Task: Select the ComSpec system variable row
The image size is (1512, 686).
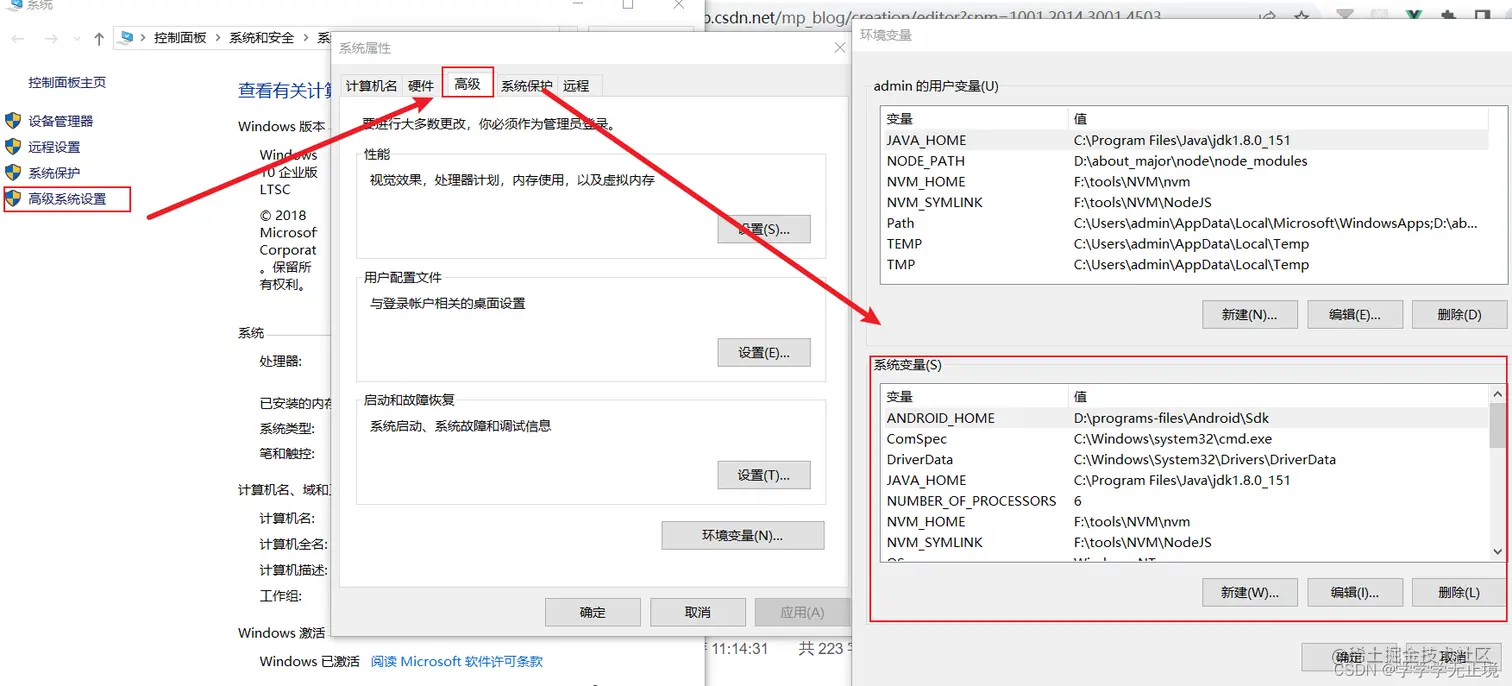Action: pyautogui.click(x=1185, y=439)
